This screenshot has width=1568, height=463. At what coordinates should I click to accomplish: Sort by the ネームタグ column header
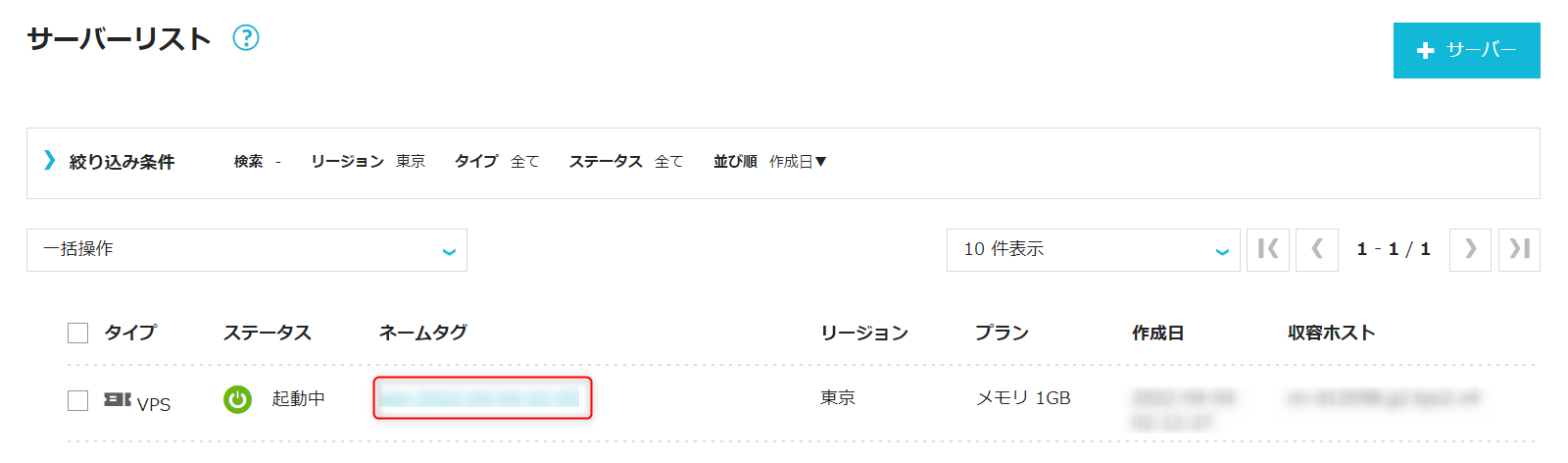(x=422, y=333)
